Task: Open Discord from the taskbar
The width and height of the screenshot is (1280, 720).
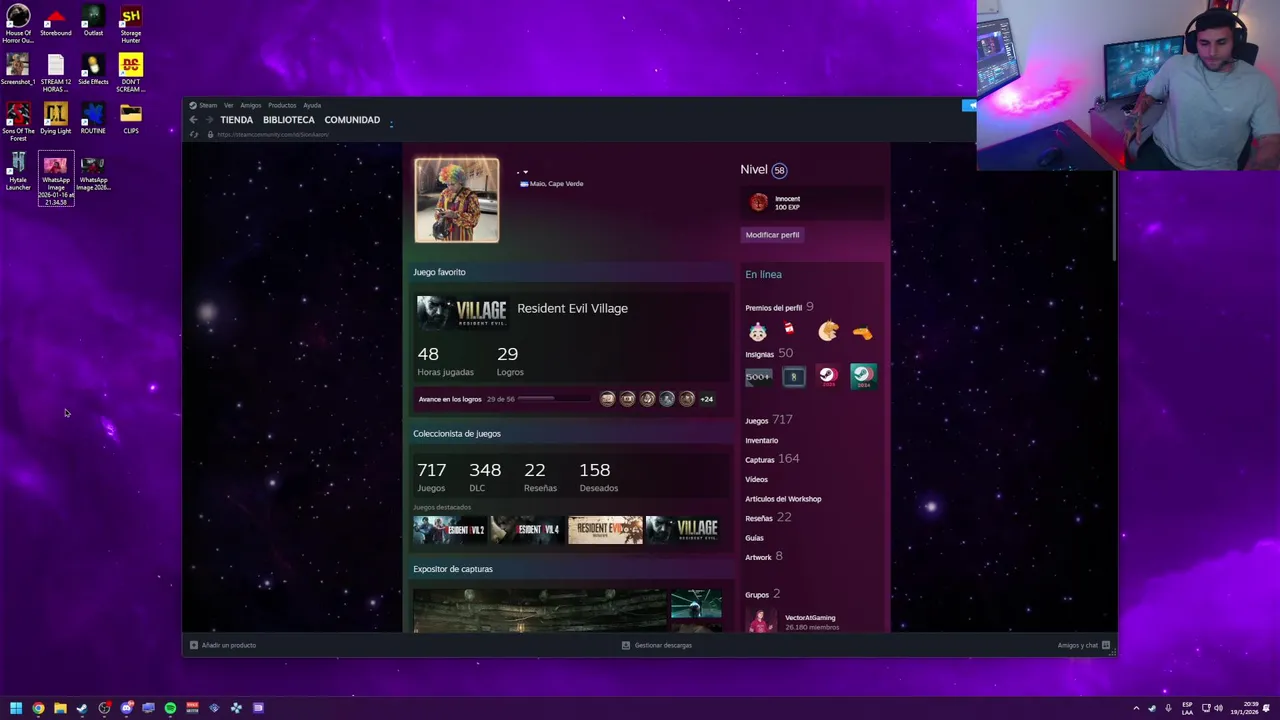Action: (x=126, y=708)
